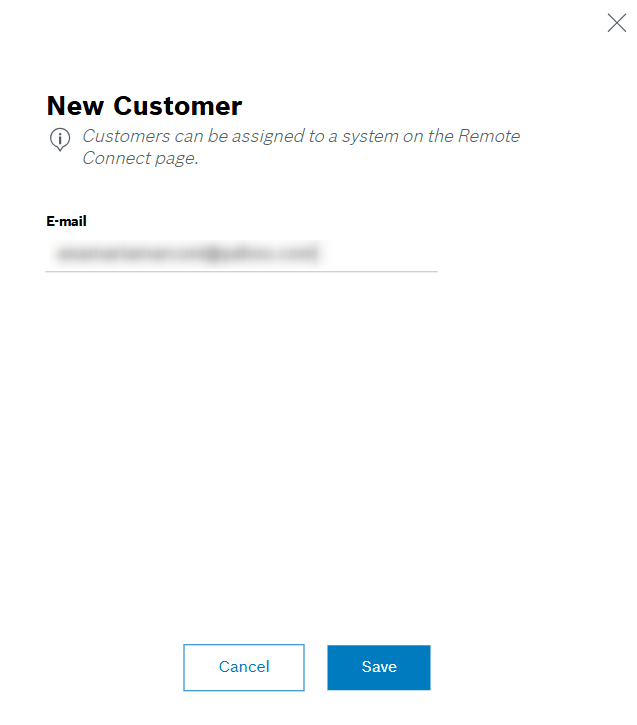The image size is (637, 725).
Task: Place cursor in customer e-mail box
Action: [241, 254]
